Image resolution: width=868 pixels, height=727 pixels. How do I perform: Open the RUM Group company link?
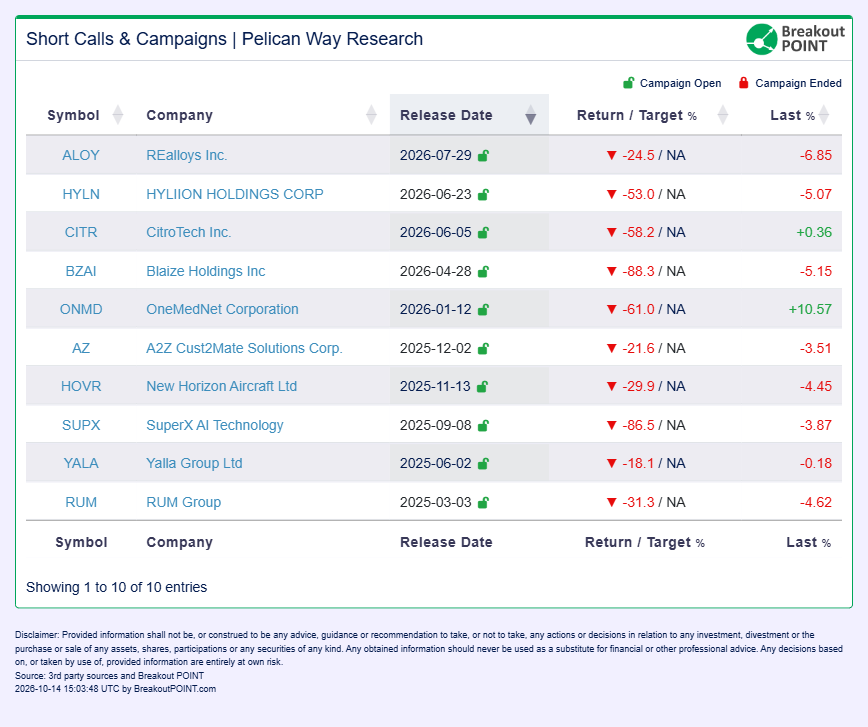(x=183, y=502)
